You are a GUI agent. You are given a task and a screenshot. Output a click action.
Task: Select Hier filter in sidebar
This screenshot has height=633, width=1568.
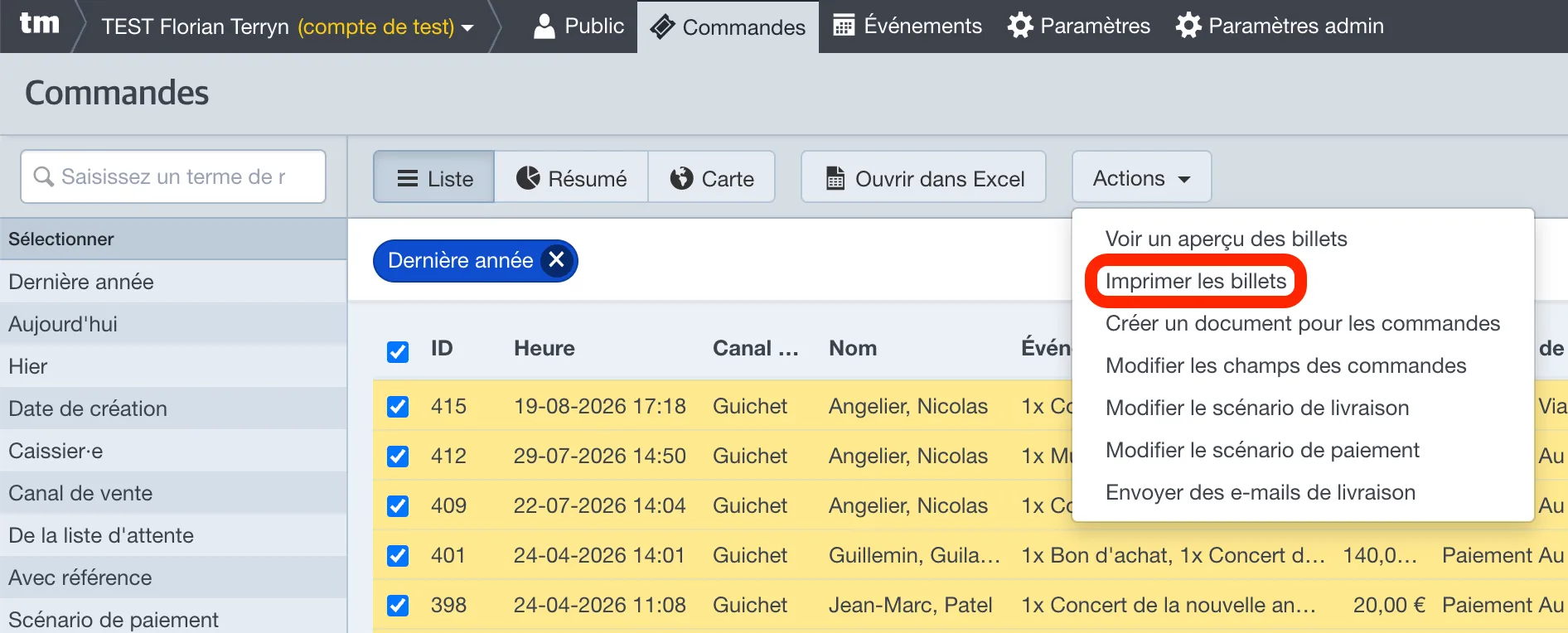click(173, 366)
